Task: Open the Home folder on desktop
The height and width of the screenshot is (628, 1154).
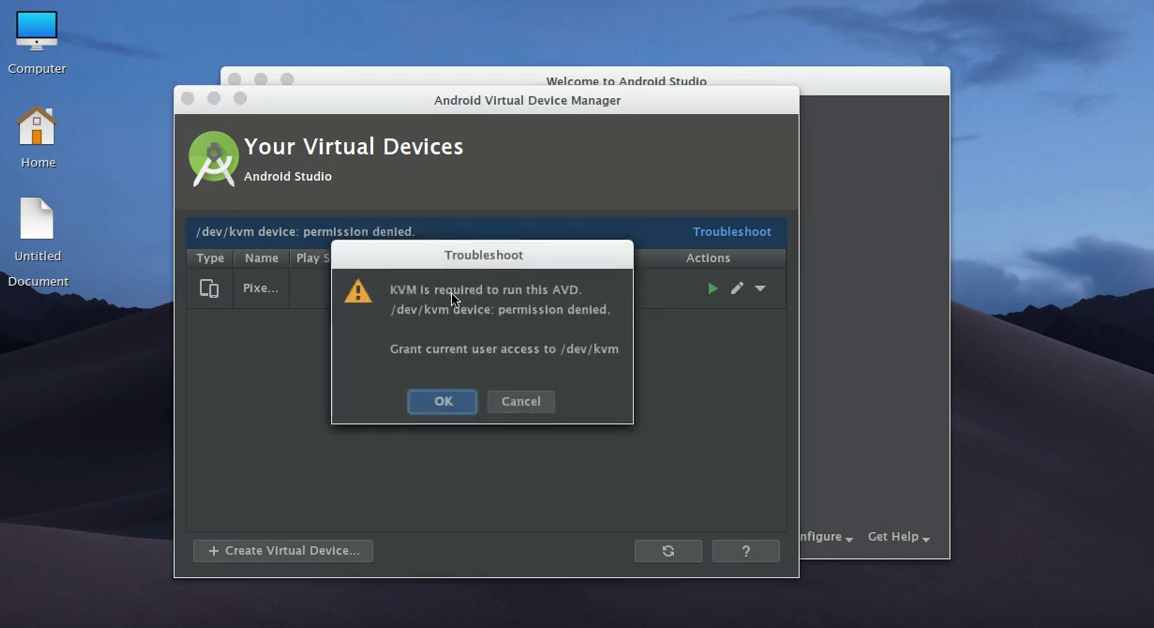Action: point(36,128)
